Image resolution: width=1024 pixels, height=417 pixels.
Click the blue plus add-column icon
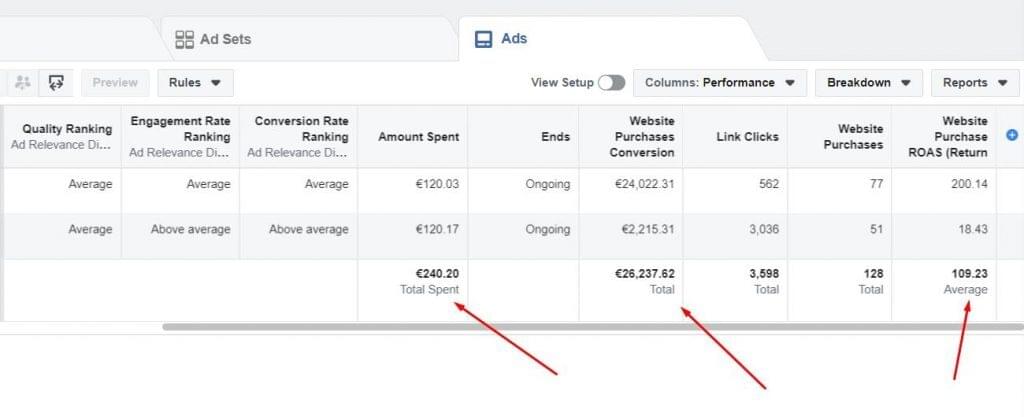[1011, 135]
